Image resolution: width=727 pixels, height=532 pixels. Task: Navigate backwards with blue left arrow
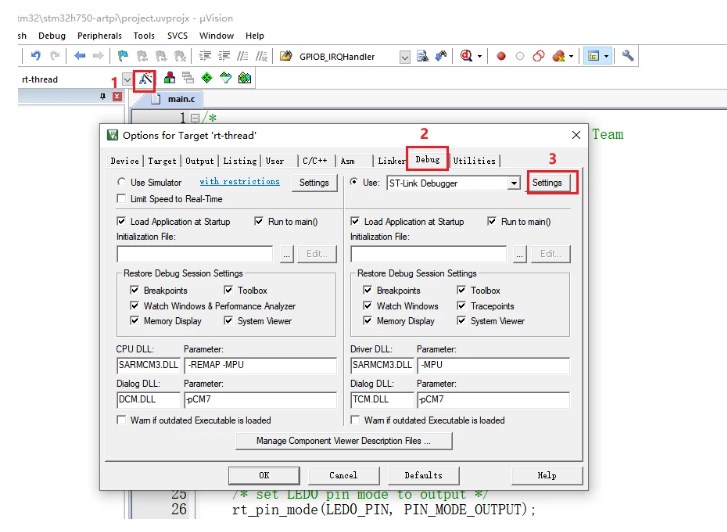point(80,56)
